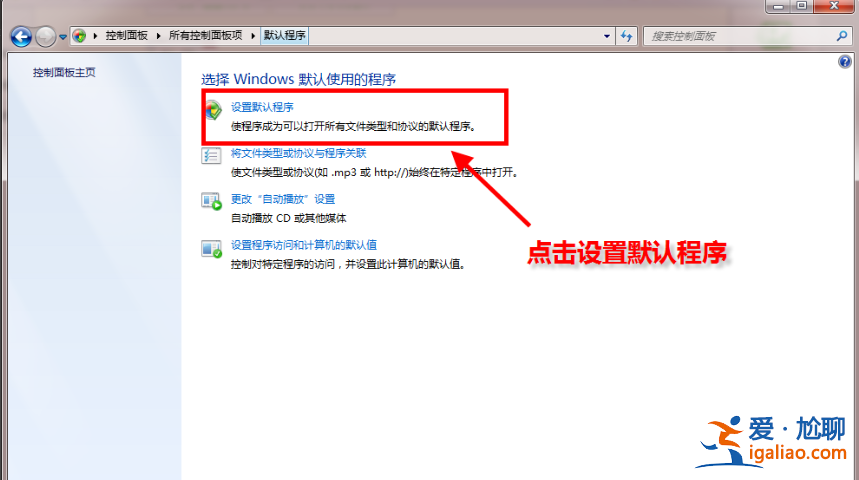Open the 设置默认程序 link

(262, 107)
